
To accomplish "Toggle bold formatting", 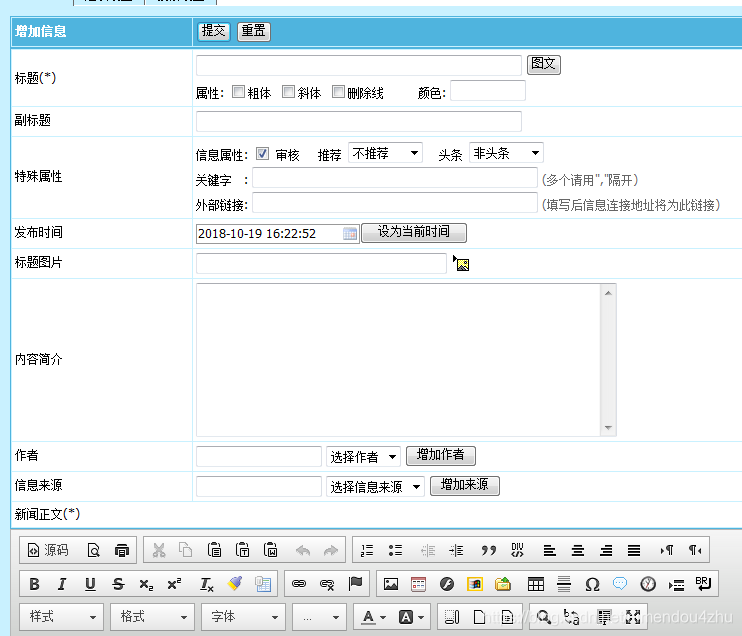I will [x=34, y=584].
